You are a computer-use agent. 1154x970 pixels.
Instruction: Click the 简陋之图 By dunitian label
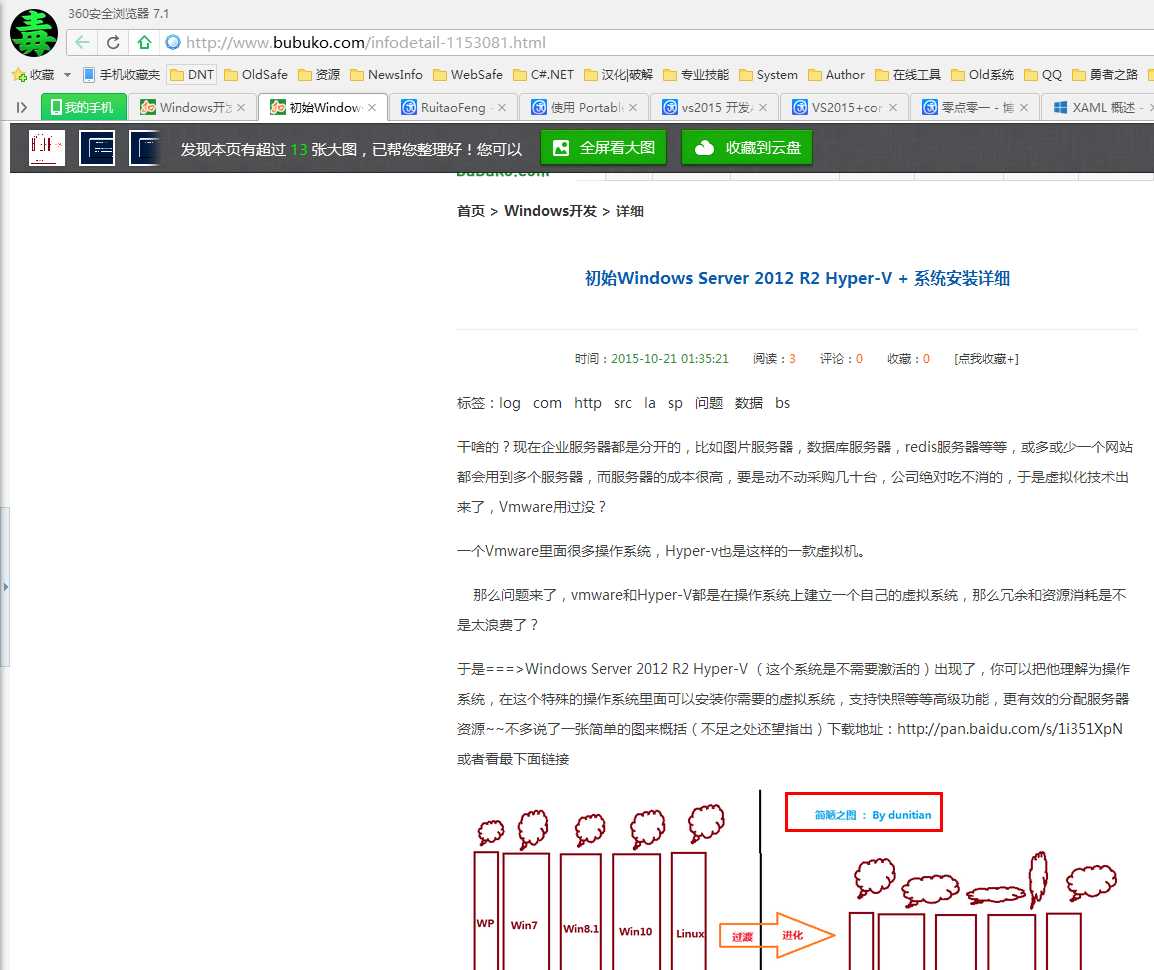coord(873,815)
